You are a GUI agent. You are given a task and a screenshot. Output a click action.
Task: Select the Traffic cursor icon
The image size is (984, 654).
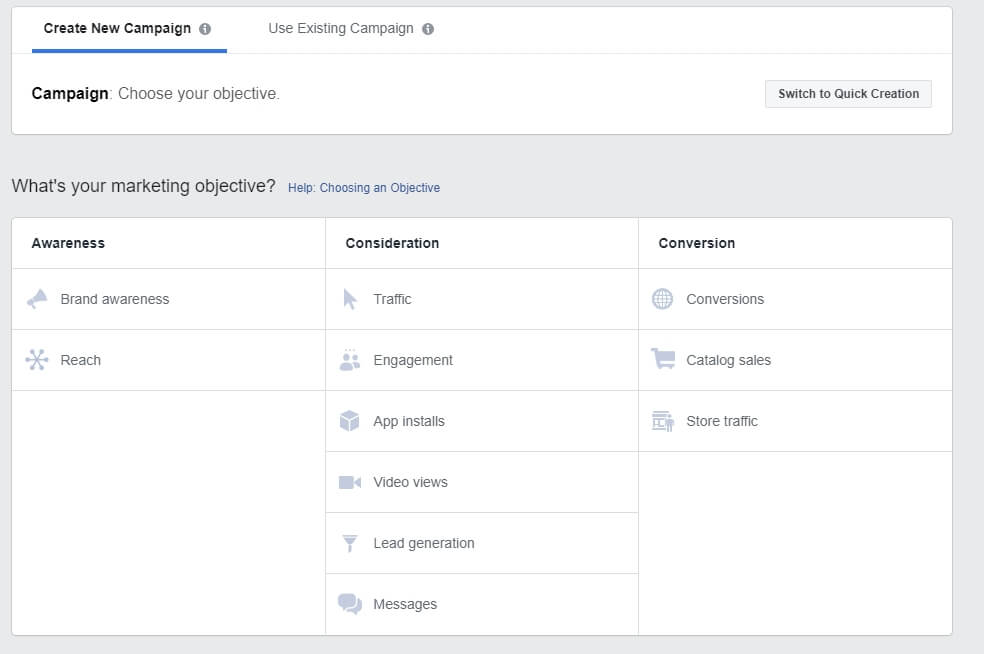pos(350,299)
